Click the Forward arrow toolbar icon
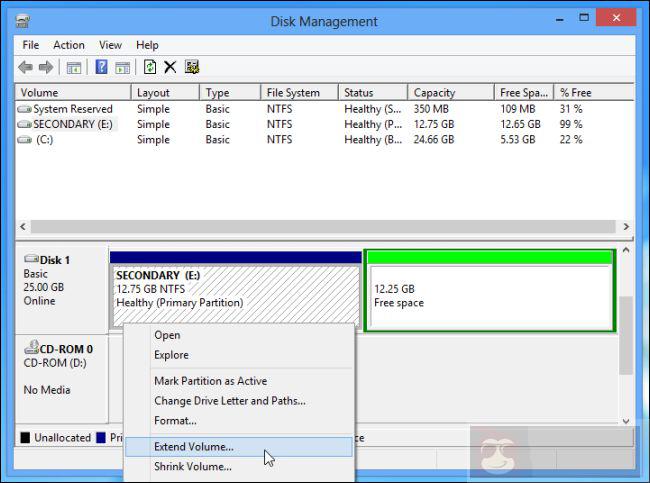Screen dimensions: 650x483 (x=46, y=67)
